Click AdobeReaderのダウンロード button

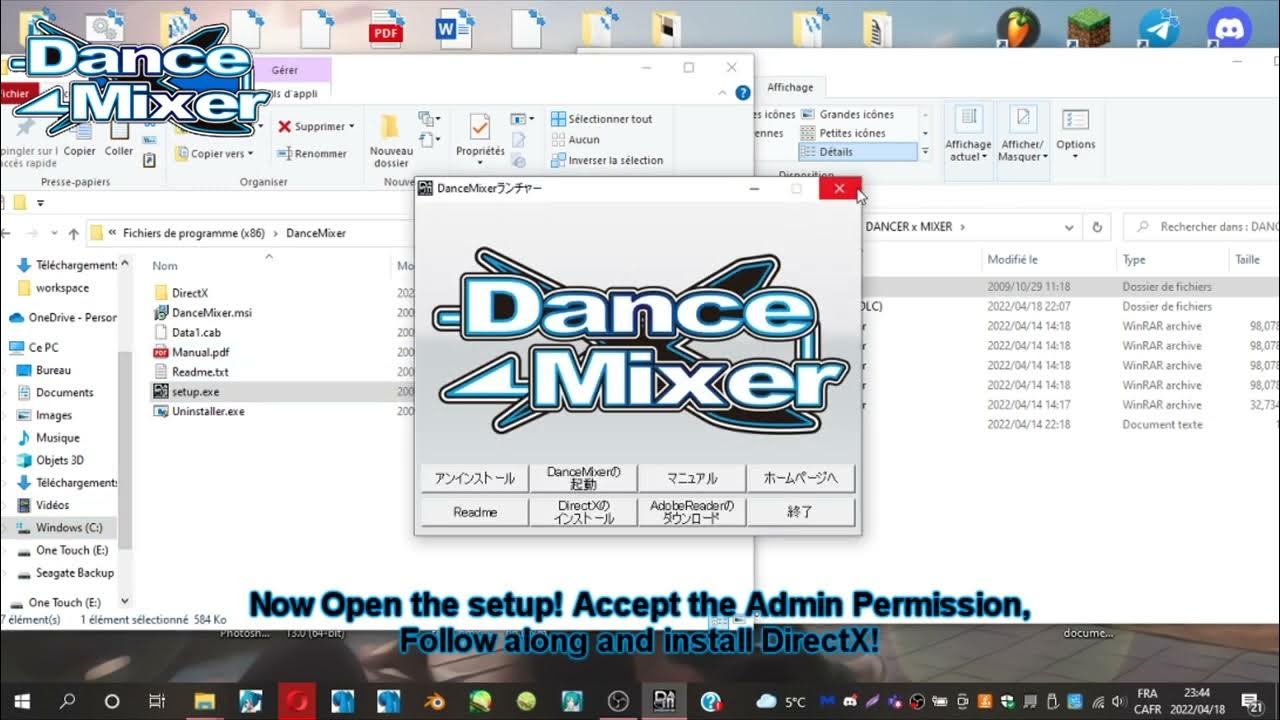coord(692,512)
